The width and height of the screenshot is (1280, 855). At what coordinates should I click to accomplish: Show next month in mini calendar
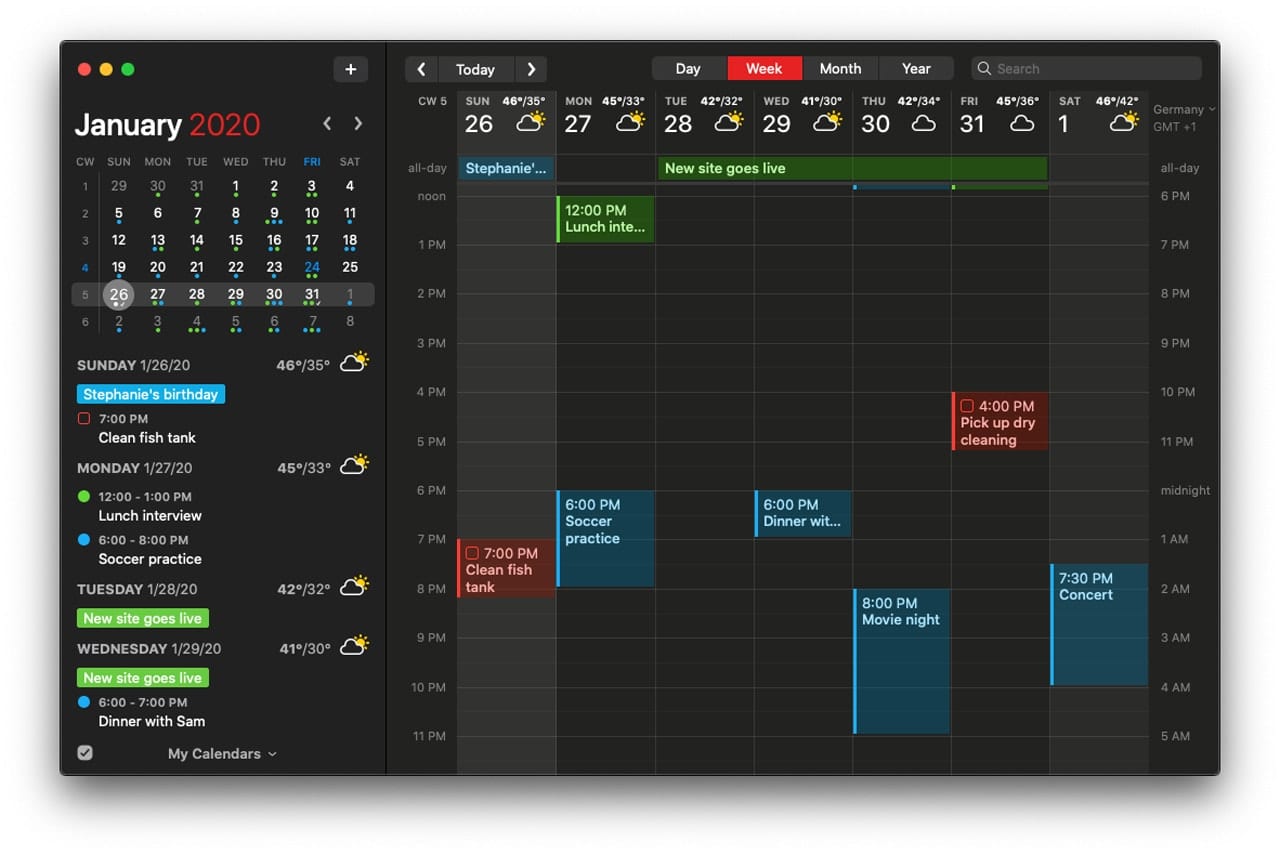coord(358,124)
